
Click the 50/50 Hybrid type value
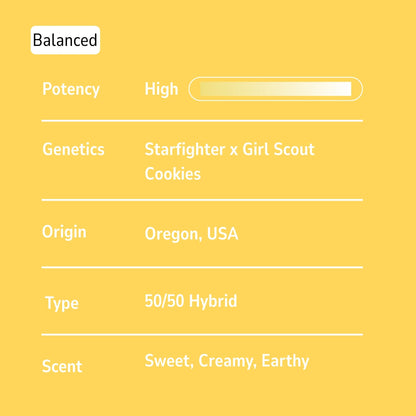(191, 301)
